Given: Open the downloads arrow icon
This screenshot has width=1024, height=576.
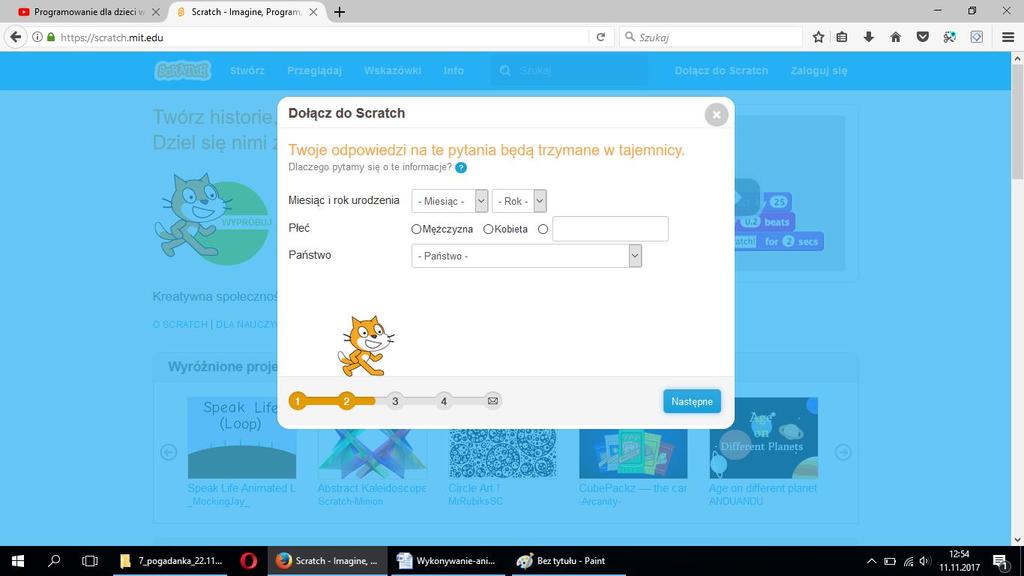Looking at the screenshot, I should pyautogui.click(x=869, y=37).
